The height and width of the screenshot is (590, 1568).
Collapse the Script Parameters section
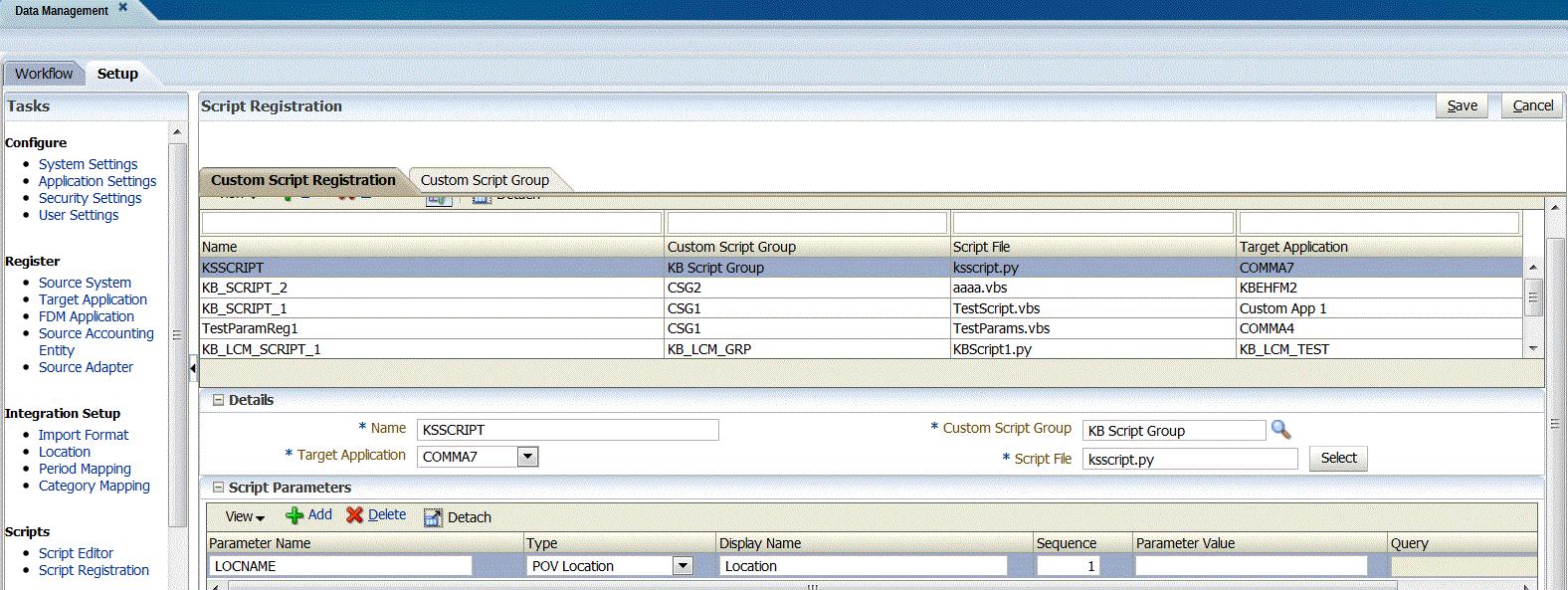pyautogui.click(x=219, y=488)
